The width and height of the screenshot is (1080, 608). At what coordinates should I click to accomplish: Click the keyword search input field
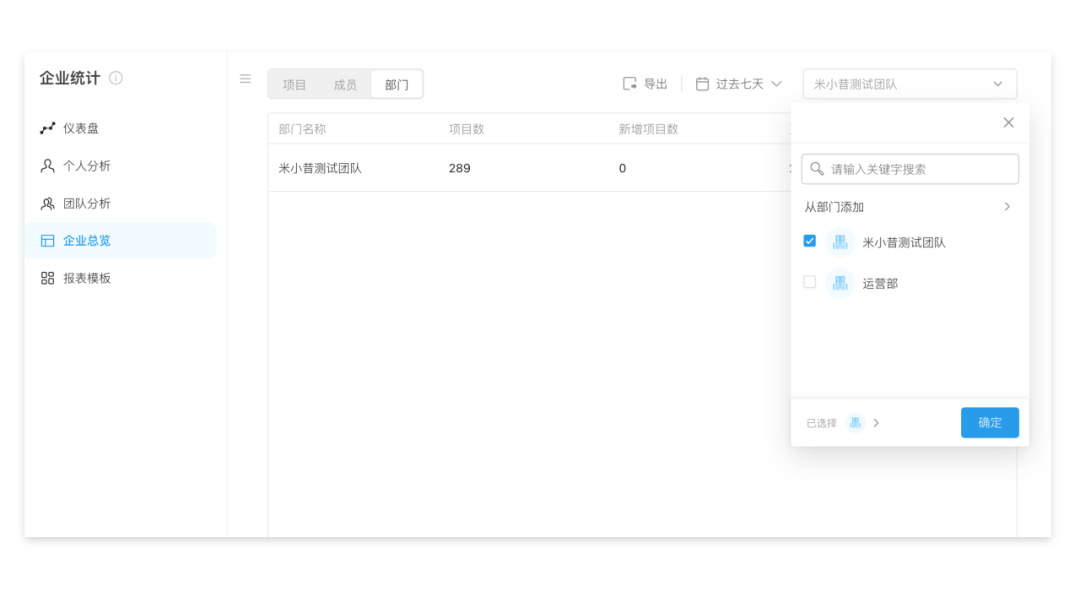[920, 169]
